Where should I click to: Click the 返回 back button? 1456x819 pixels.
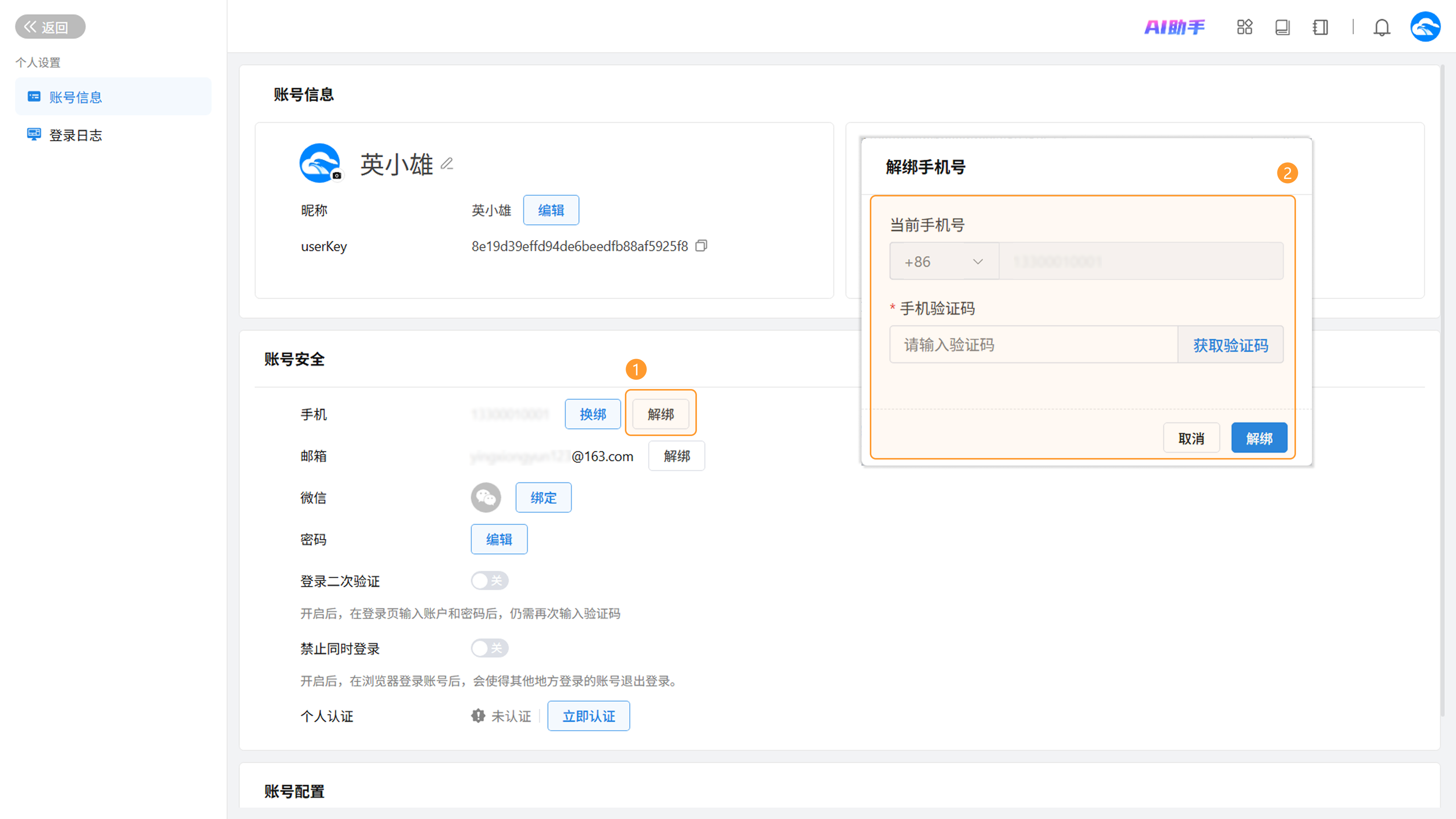(x=50, y=27)
